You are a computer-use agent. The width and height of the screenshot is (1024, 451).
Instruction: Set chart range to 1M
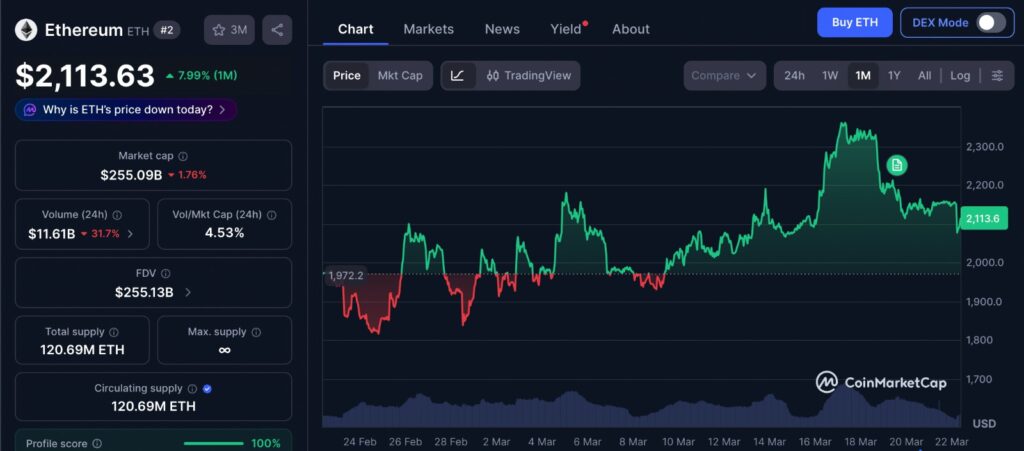point(863,76)
